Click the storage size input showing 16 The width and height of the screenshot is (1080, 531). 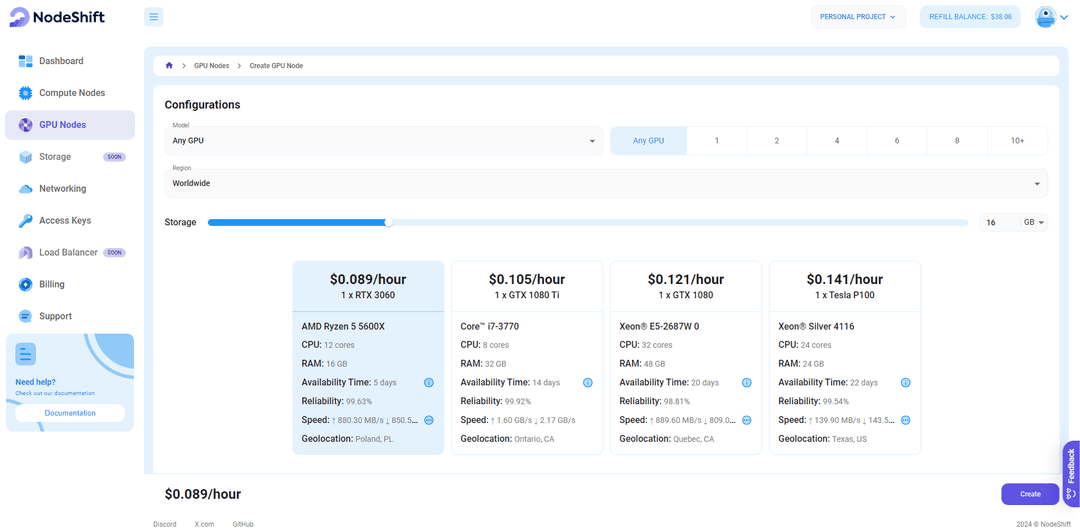pos(1000,222)
